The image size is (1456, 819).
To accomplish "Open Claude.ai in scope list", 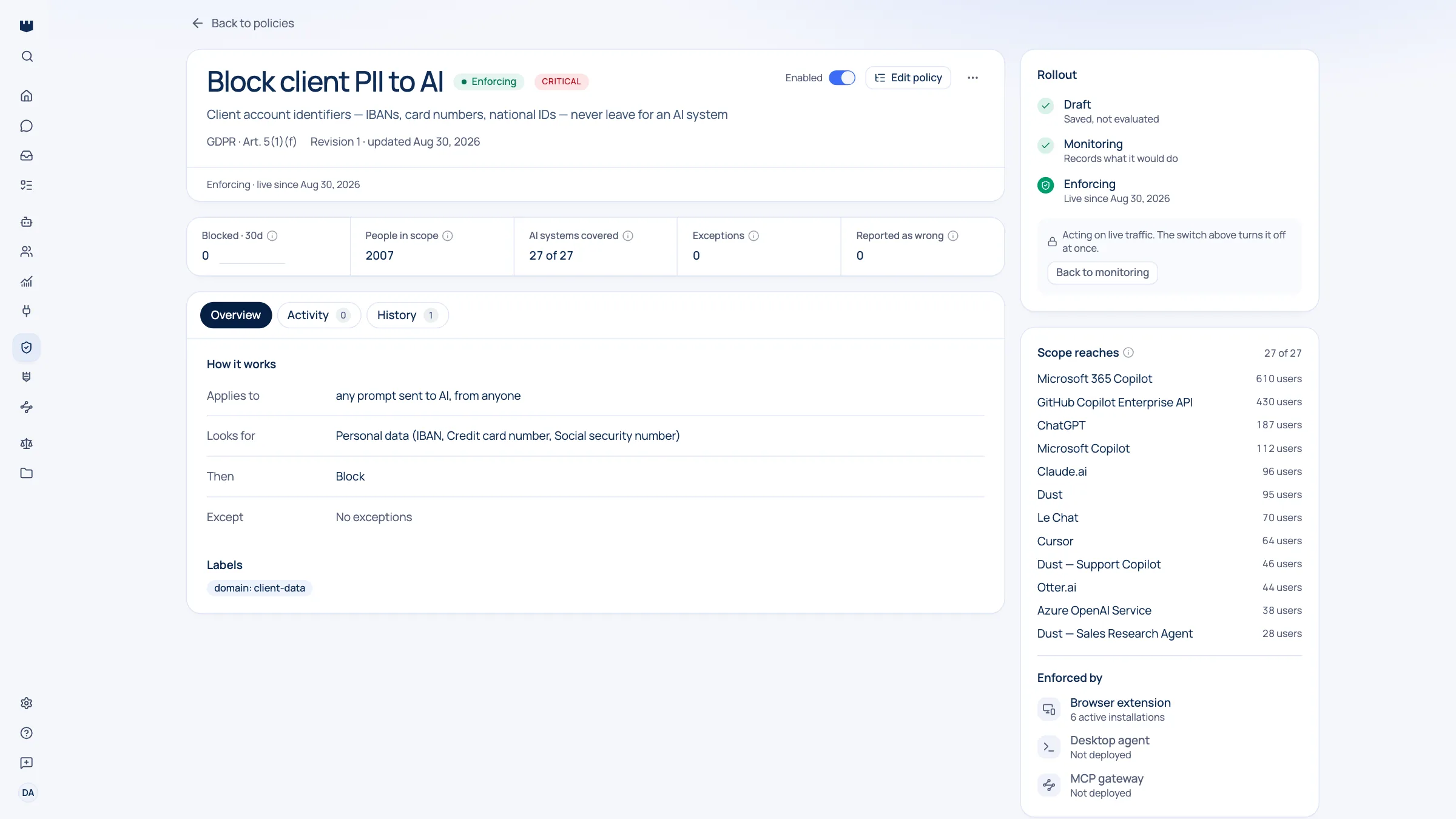I will click(1169, 471).
